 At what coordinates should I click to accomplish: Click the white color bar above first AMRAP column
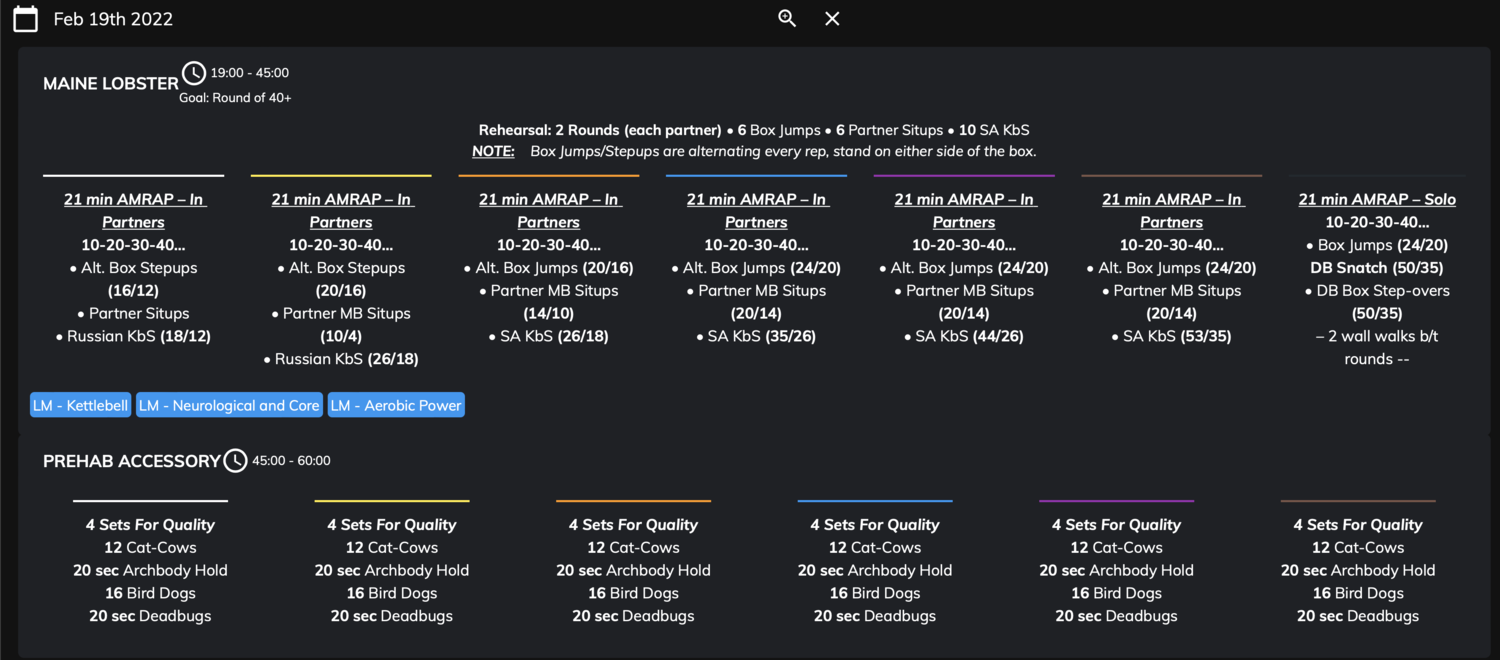point(133,176)
